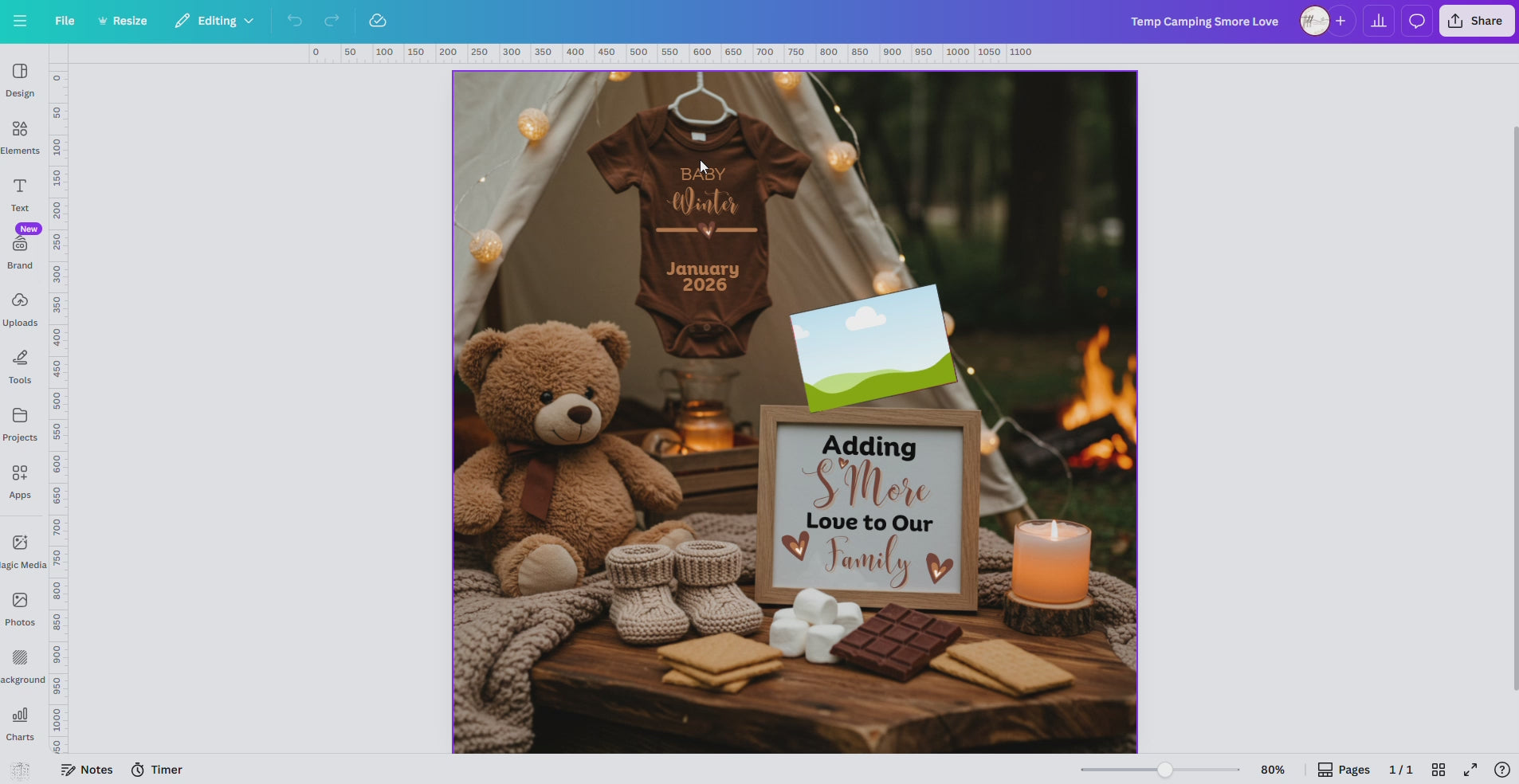Open the comments panel

pos(1415,20)
